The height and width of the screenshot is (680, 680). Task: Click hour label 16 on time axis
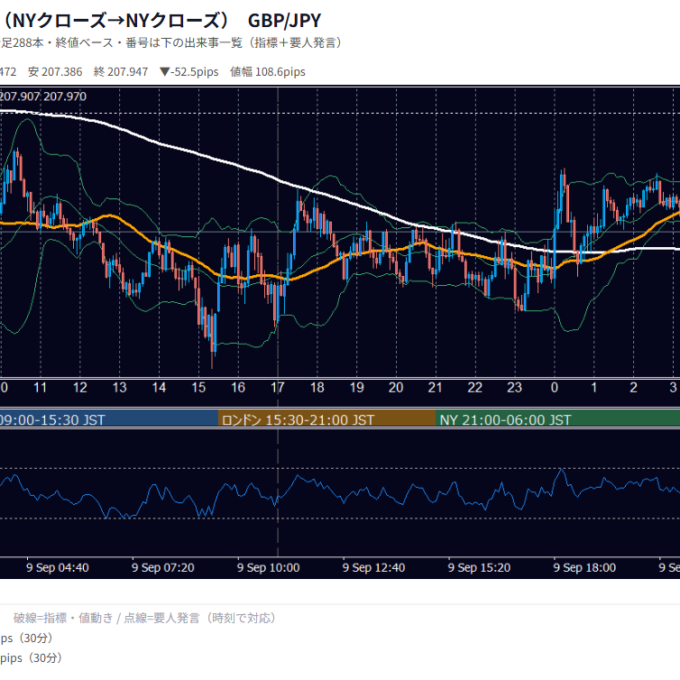point(238,387)
